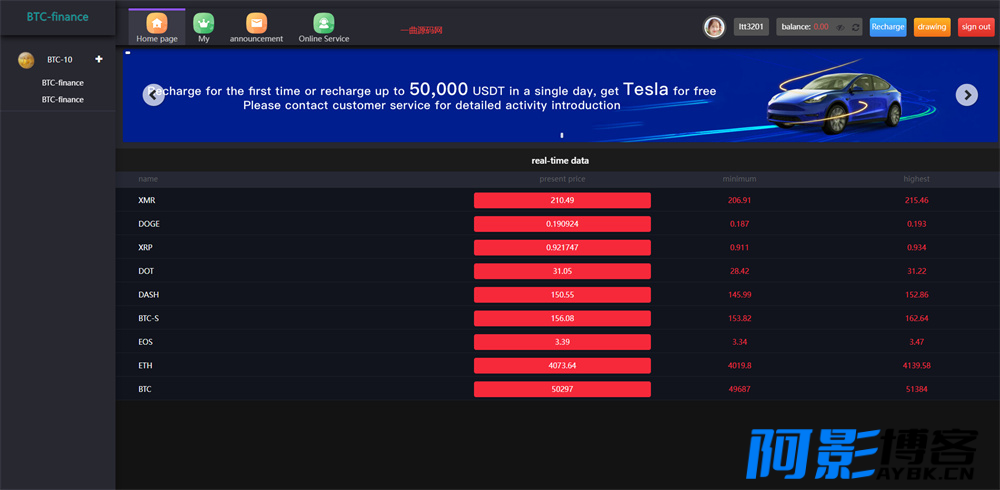1000x490 pixels.
Task: Click the DOT present price 31.05
Action: (562, 271)
